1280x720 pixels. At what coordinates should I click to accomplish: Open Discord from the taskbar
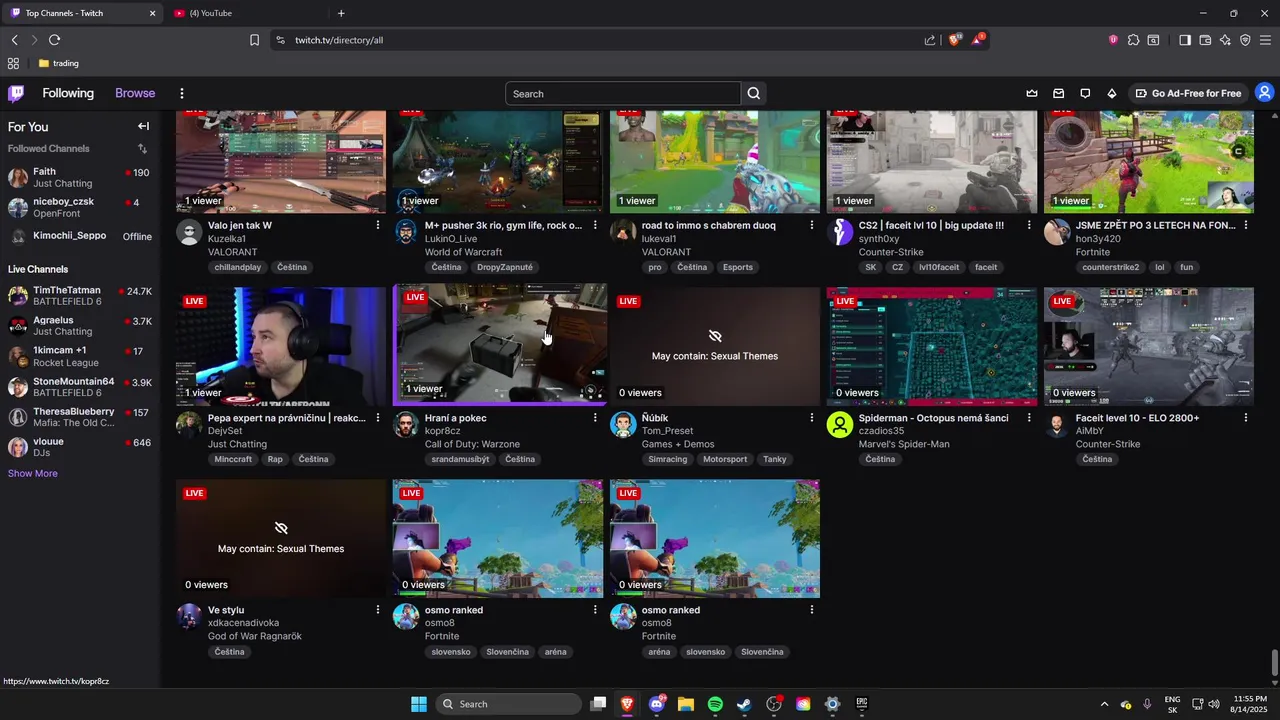(657, 704)
